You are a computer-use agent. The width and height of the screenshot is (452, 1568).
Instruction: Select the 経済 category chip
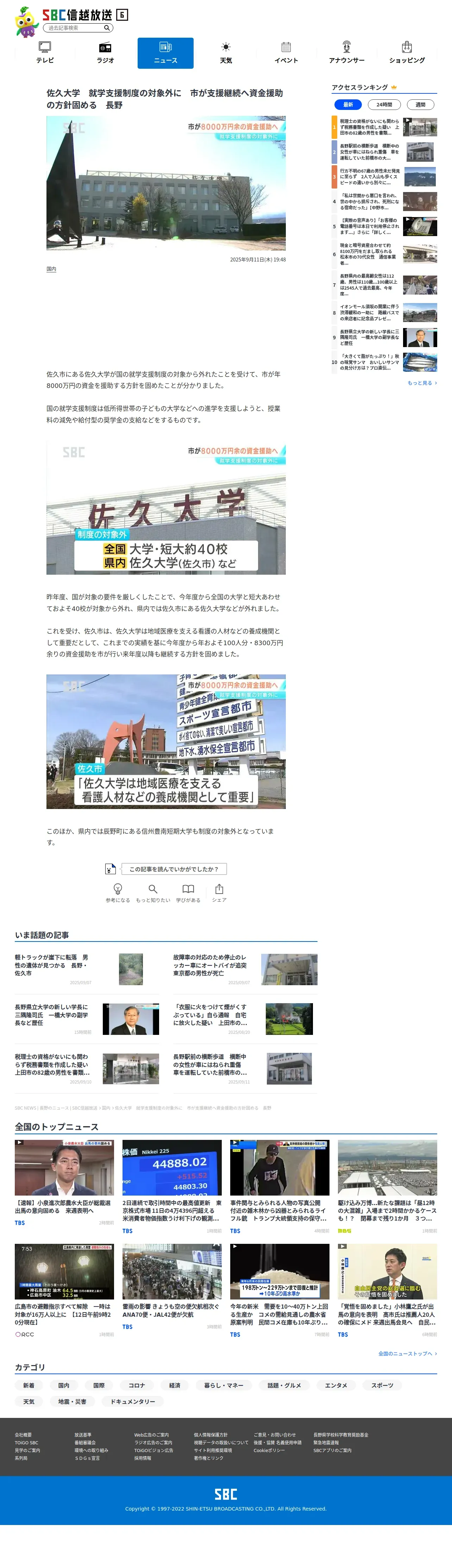175,1385
